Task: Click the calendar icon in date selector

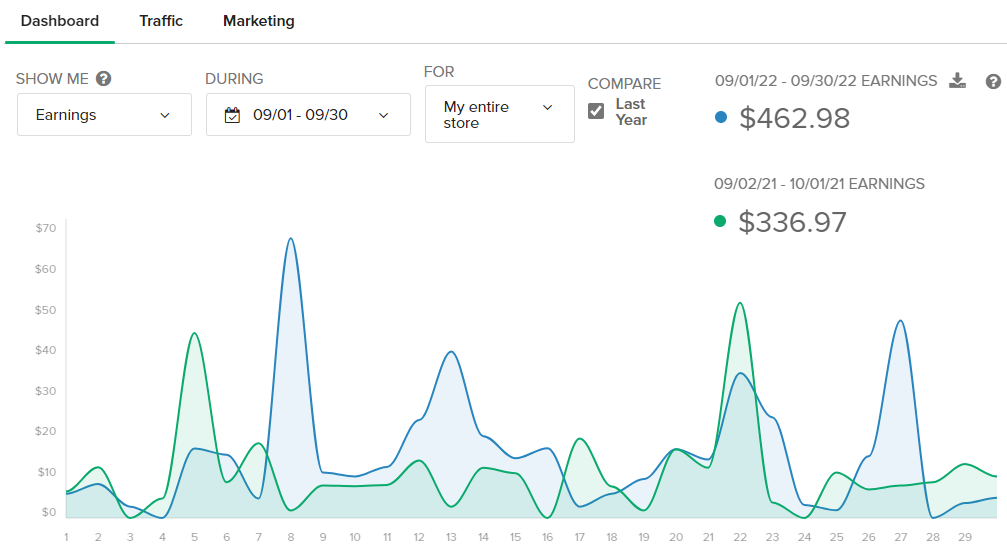Action: [x=233, y=115]
